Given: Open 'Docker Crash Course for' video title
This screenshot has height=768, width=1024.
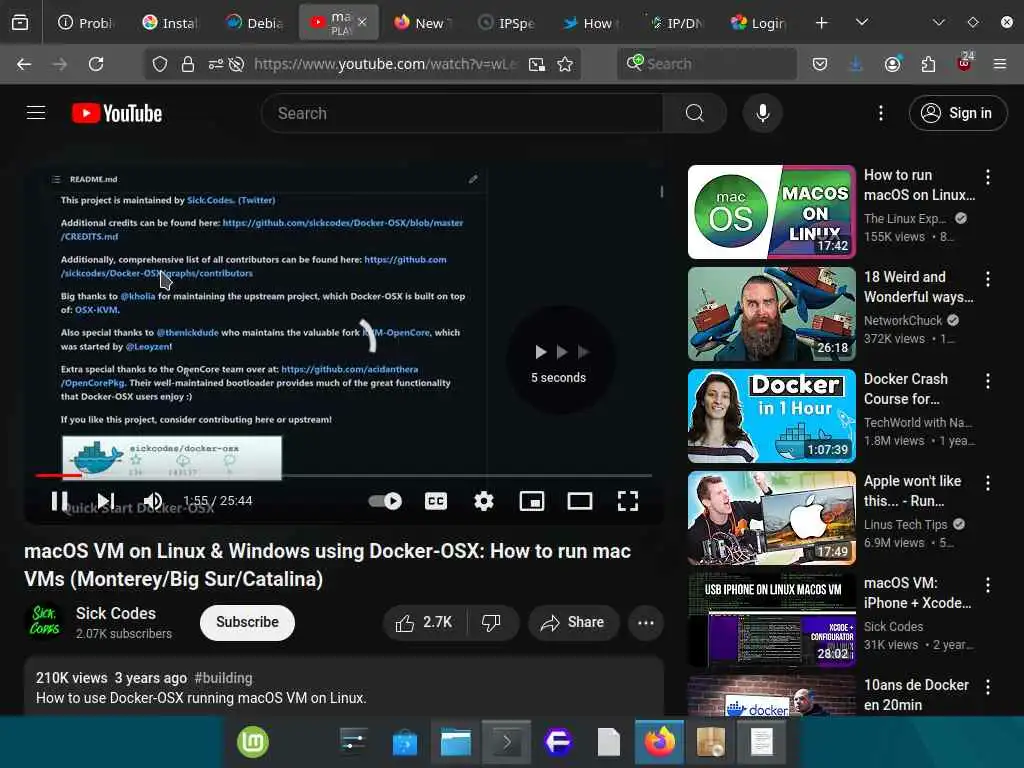Looking at the screenshot, I should pos(906,389).
